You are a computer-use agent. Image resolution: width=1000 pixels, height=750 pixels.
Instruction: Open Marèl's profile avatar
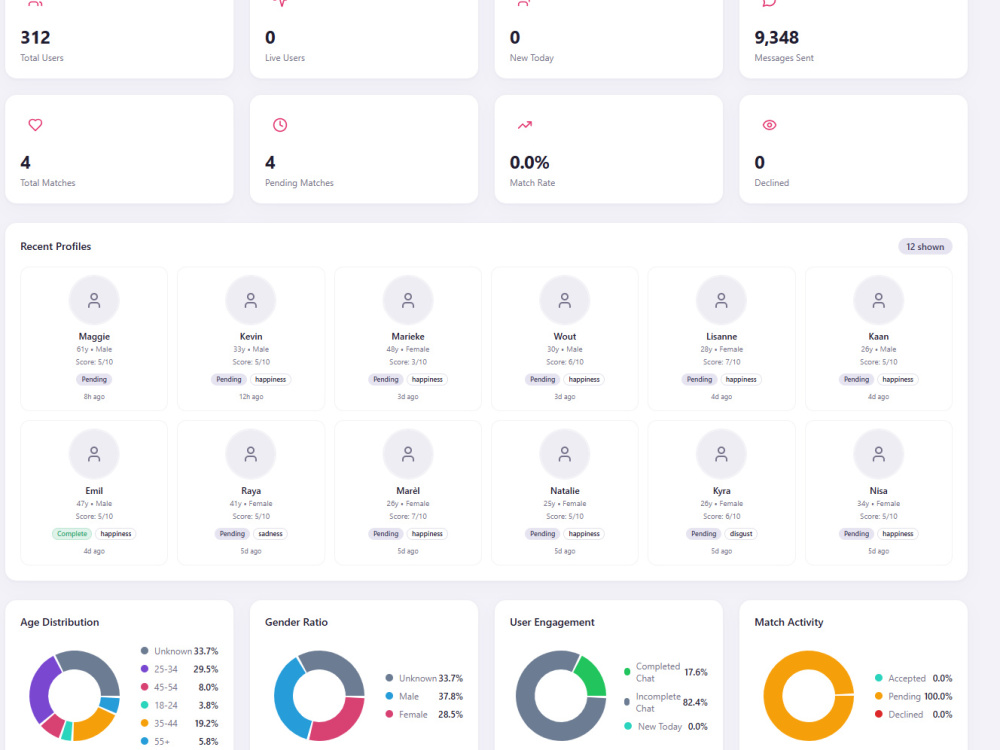pos(408,454)
